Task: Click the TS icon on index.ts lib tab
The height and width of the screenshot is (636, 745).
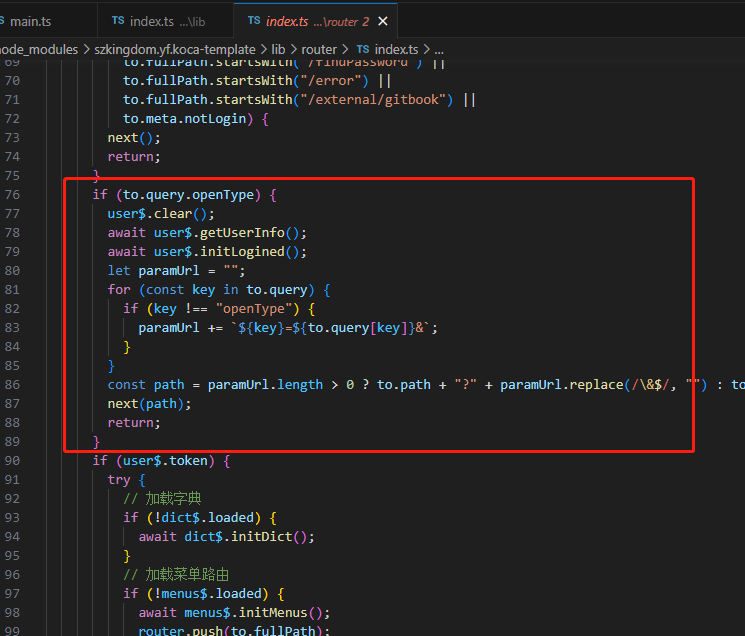Action: [x=118, y=21]
